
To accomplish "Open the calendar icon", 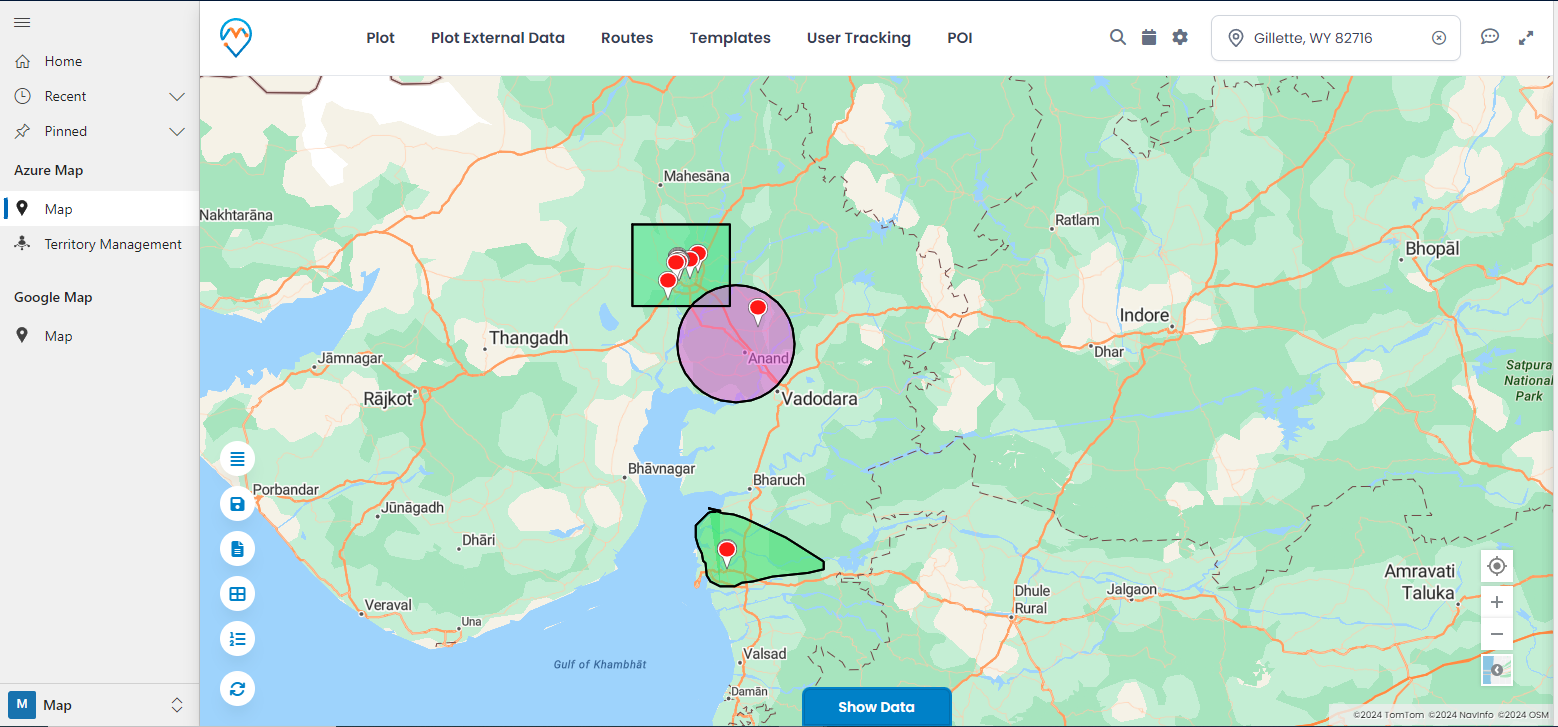I will [1149, 37].
